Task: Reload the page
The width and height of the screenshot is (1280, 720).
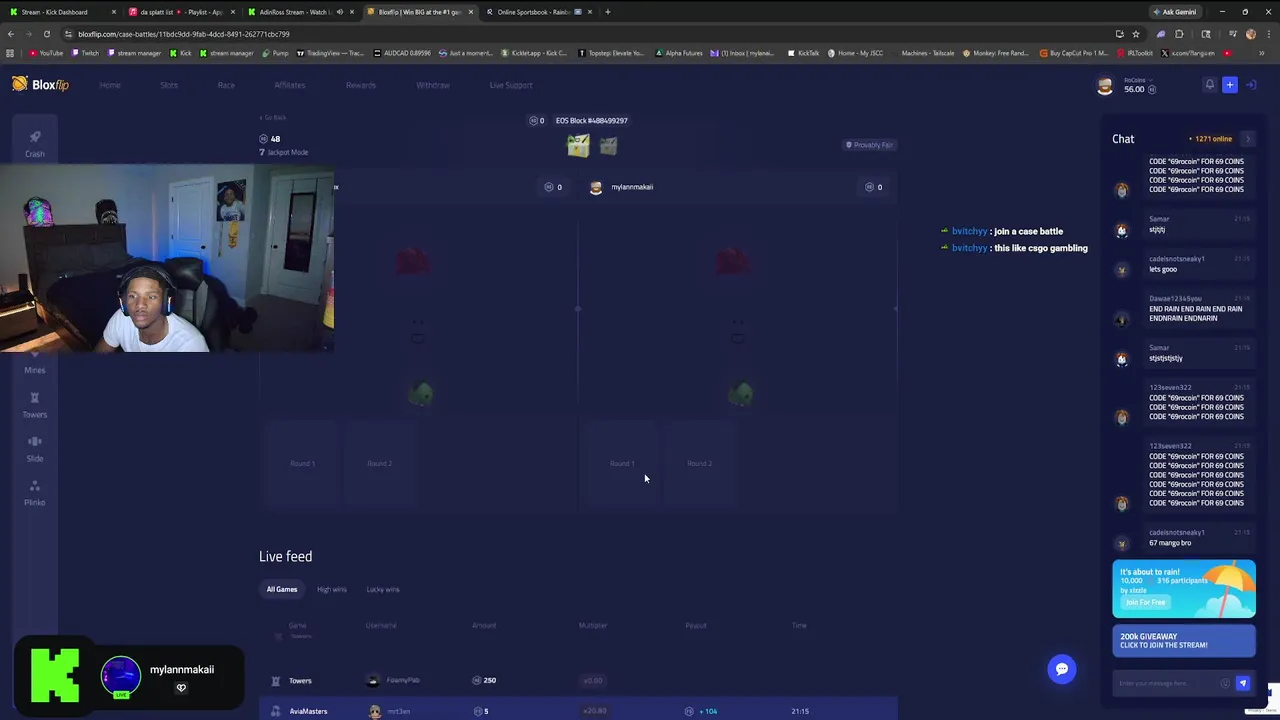Action: point(46,34)
